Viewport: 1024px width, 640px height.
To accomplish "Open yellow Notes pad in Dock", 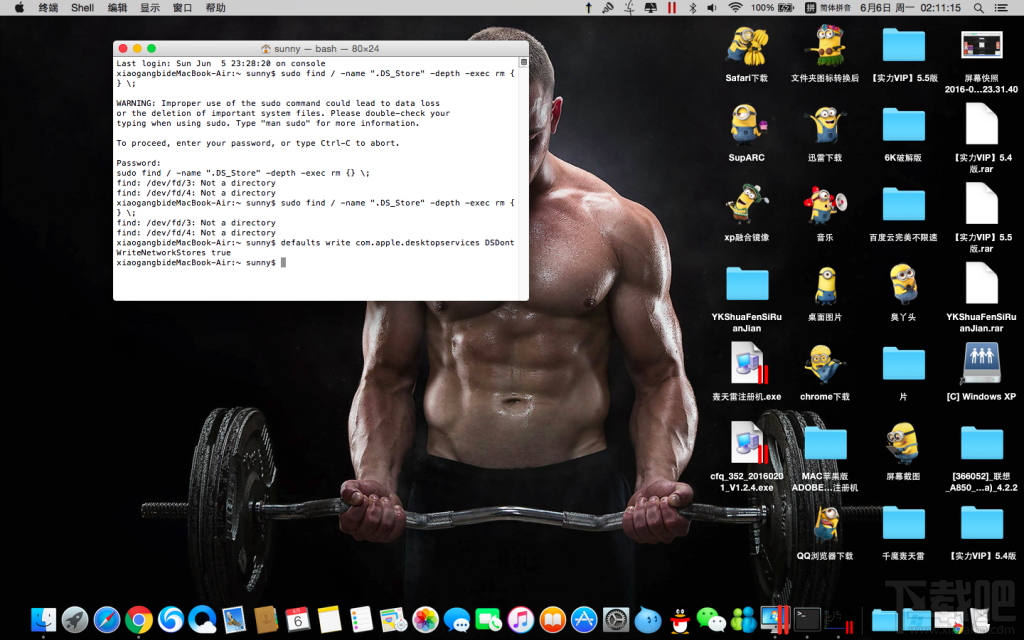I will 330,619.
